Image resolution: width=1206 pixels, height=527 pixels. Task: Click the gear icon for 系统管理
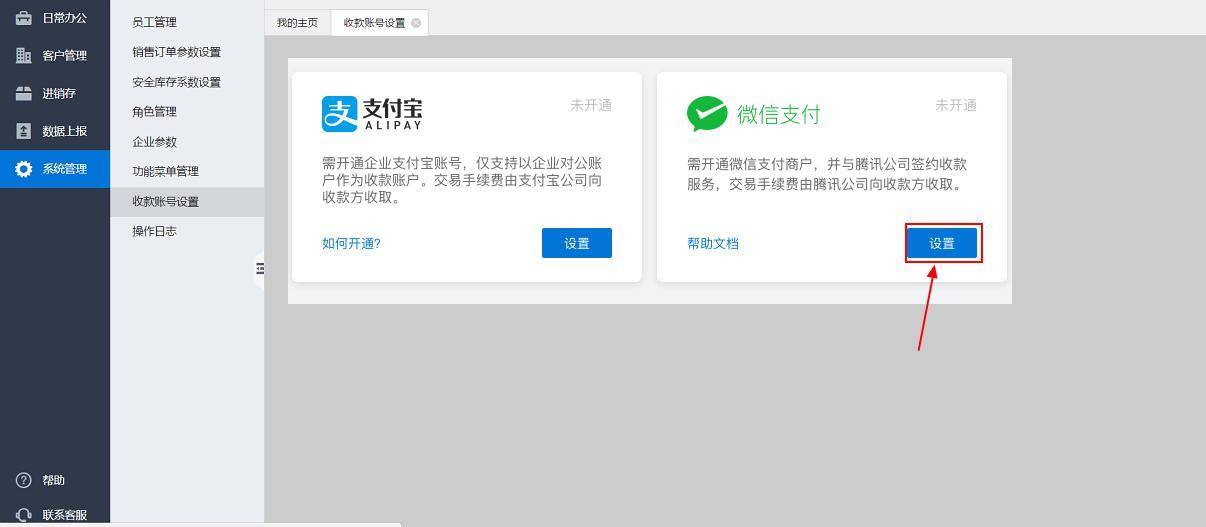(24, 169)
